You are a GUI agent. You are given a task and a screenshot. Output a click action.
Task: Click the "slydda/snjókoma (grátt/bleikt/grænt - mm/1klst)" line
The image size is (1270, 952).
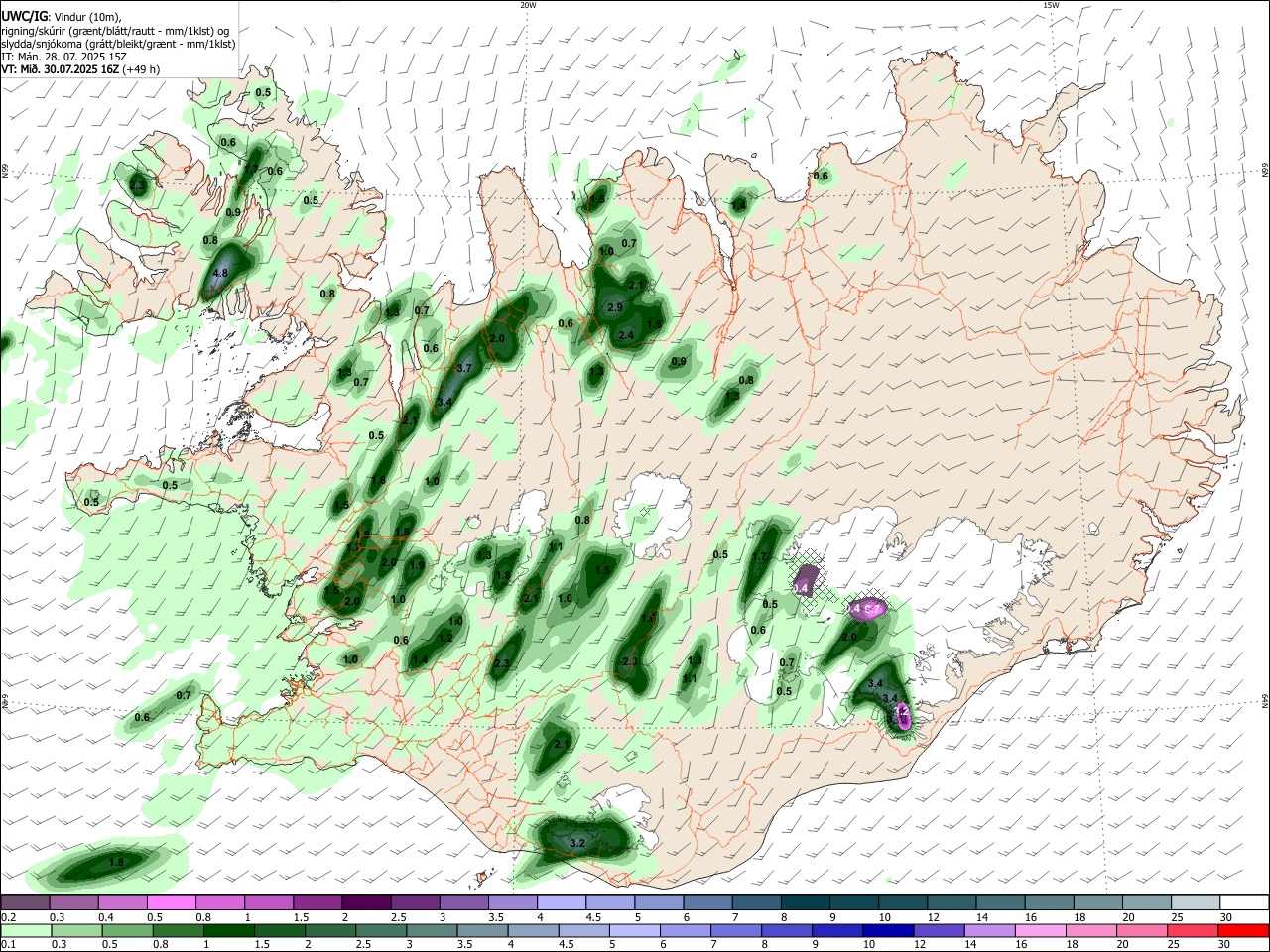[x=118, y=44]
